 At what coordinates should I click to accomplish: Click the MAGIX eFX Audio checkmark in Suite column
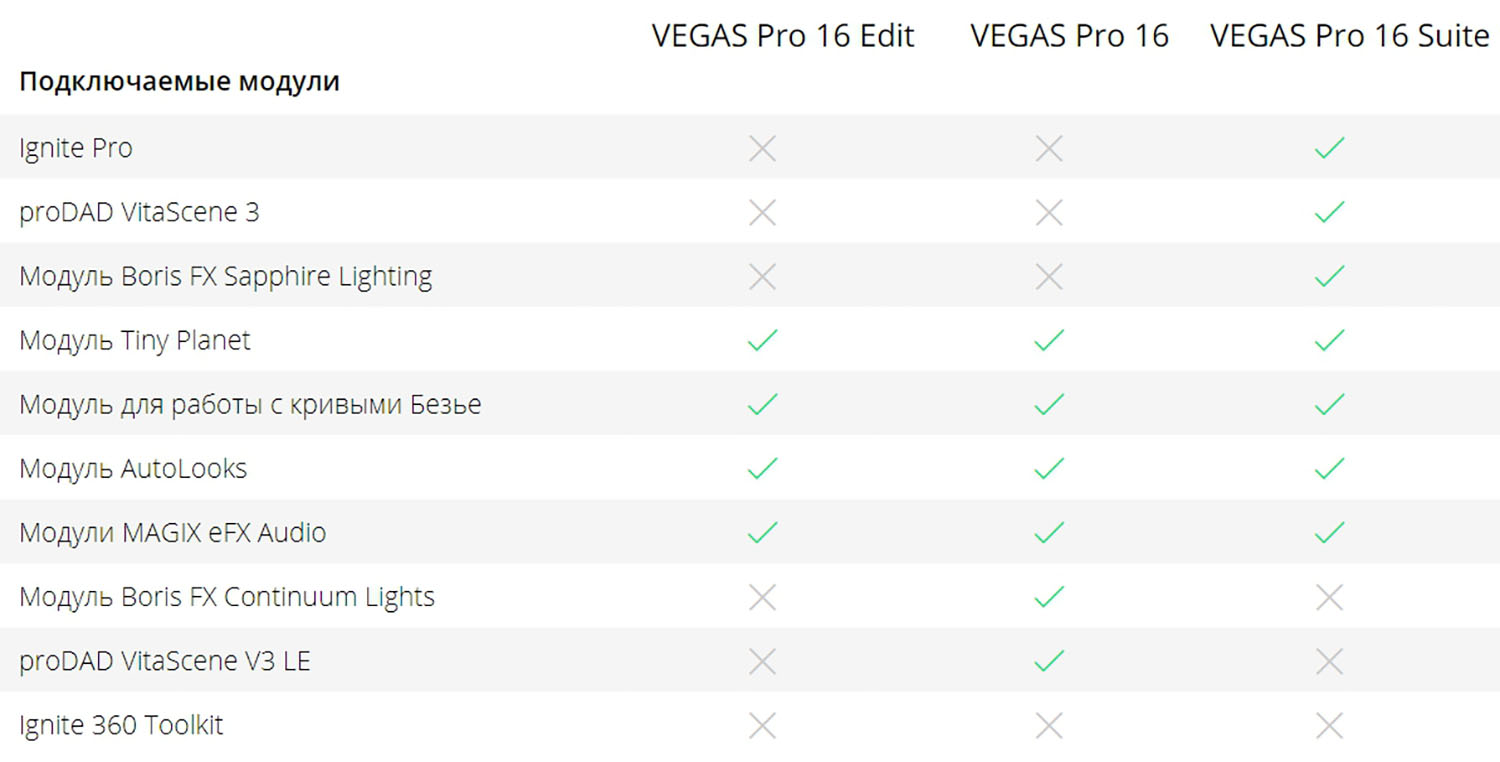(1329, 533)
